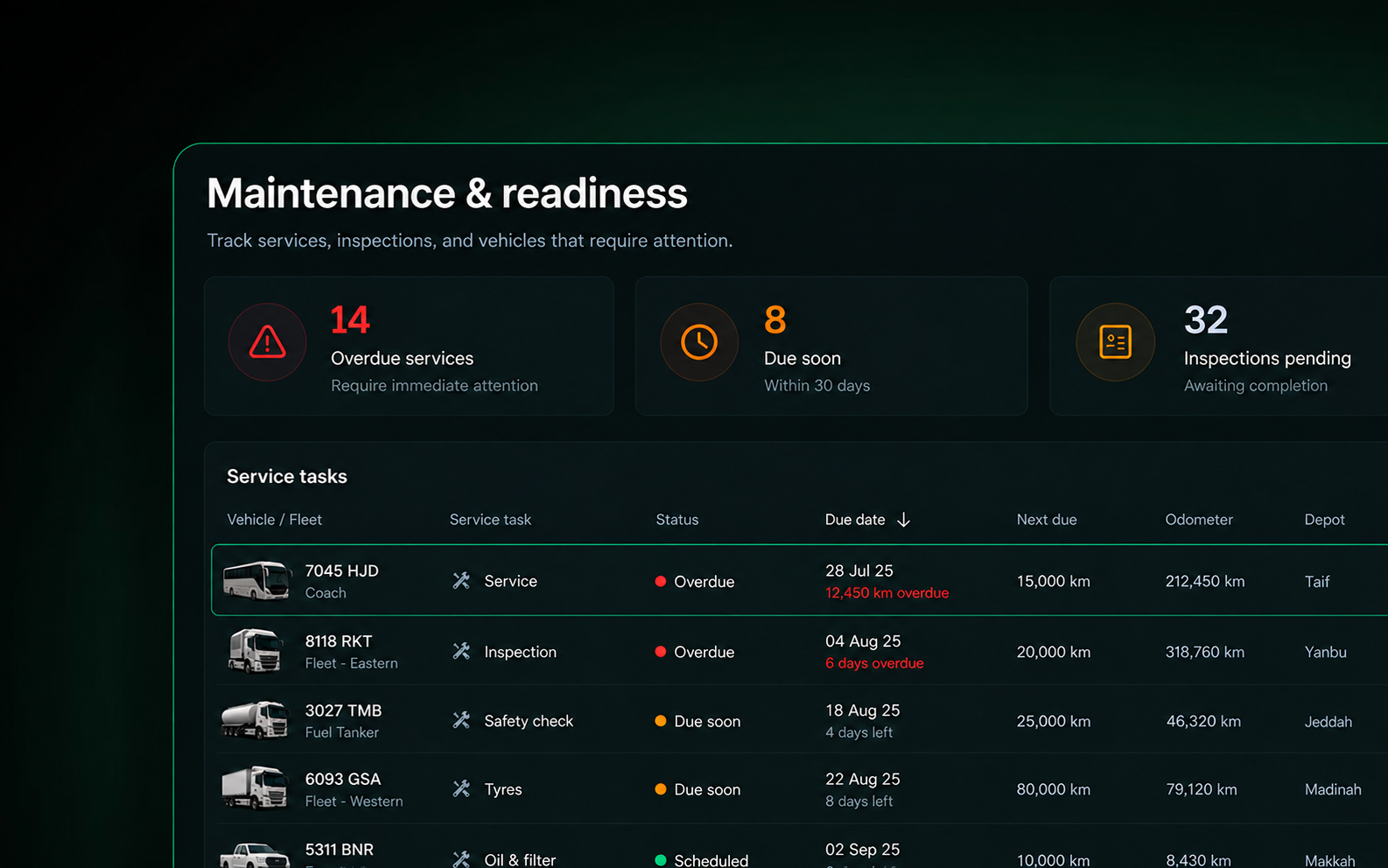
Task: Click the tools icon beside Oil & filter
Action: (x=461, y=859)
